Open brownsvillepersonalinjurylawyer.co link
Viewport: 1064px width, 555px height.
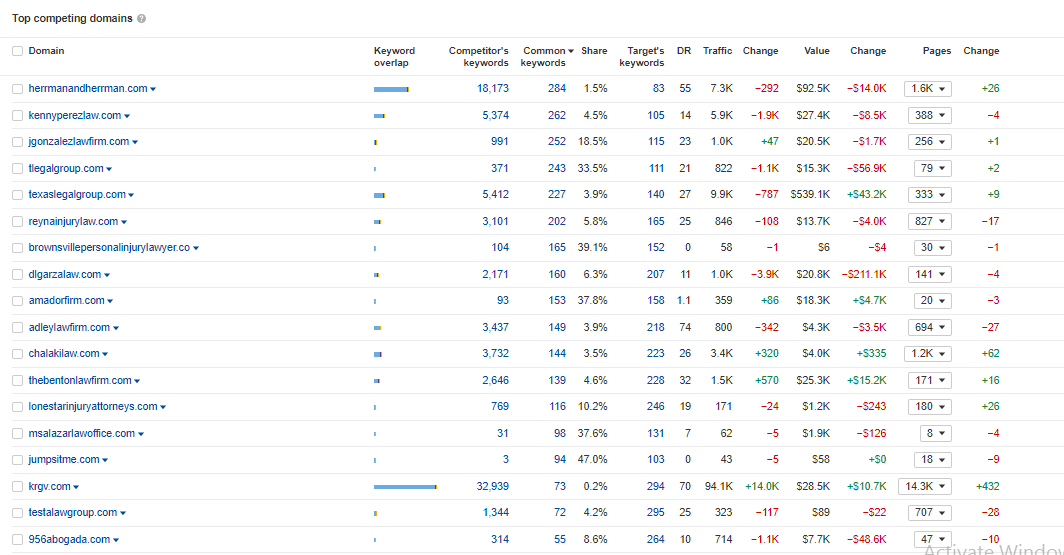pos(109,247)
